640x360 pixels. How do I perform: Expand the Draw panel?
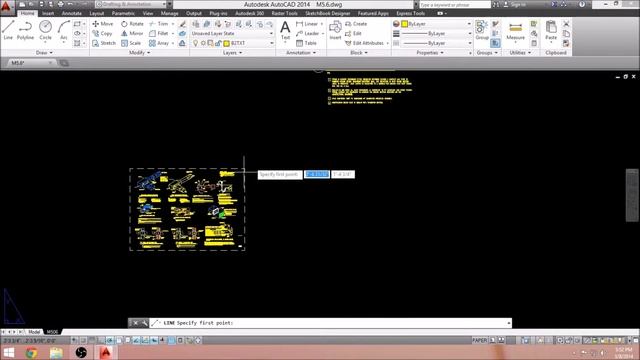(44, 53)
